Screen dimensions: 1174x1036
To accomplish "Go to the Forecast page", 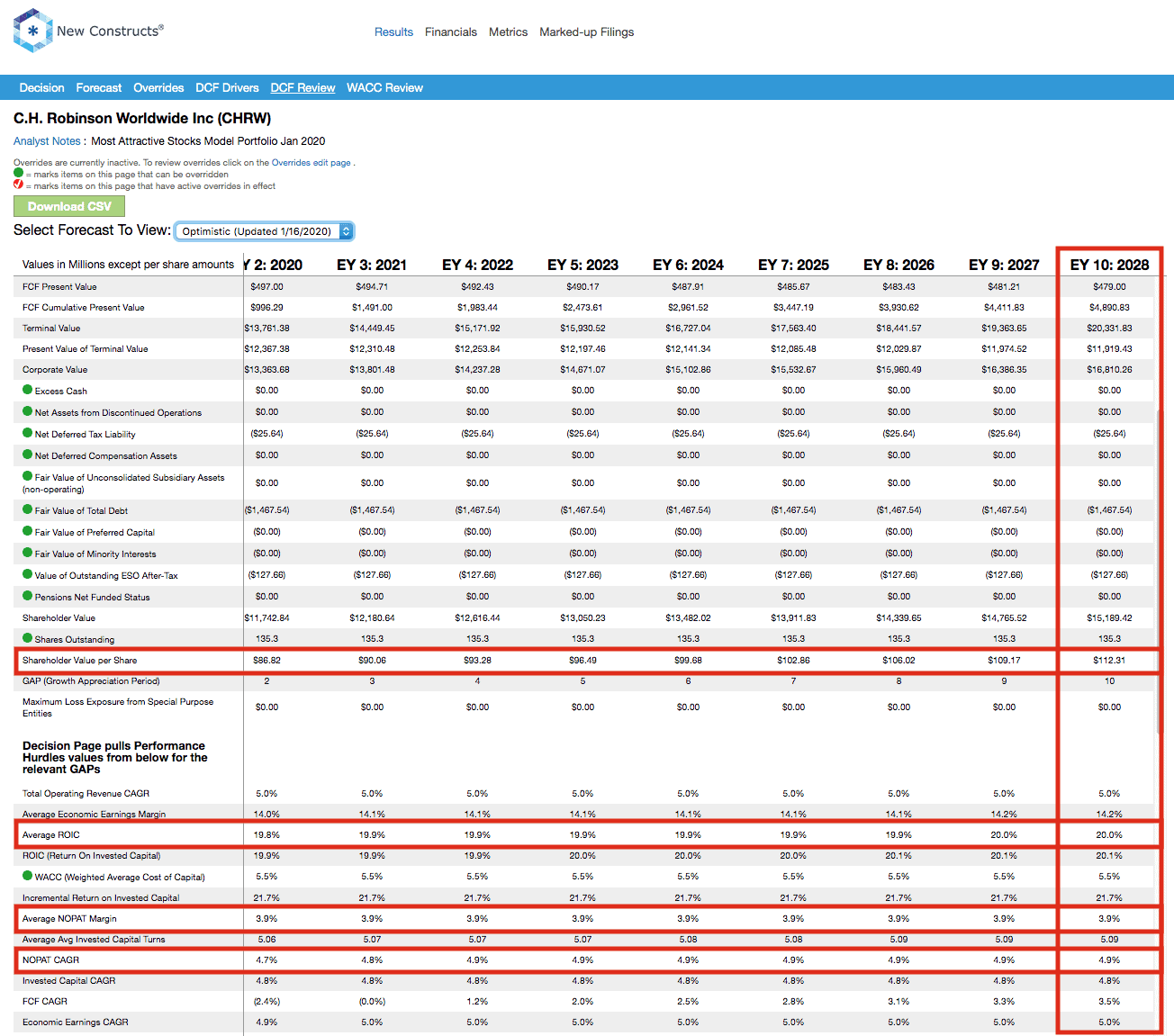I will click(x=99, y=87).
